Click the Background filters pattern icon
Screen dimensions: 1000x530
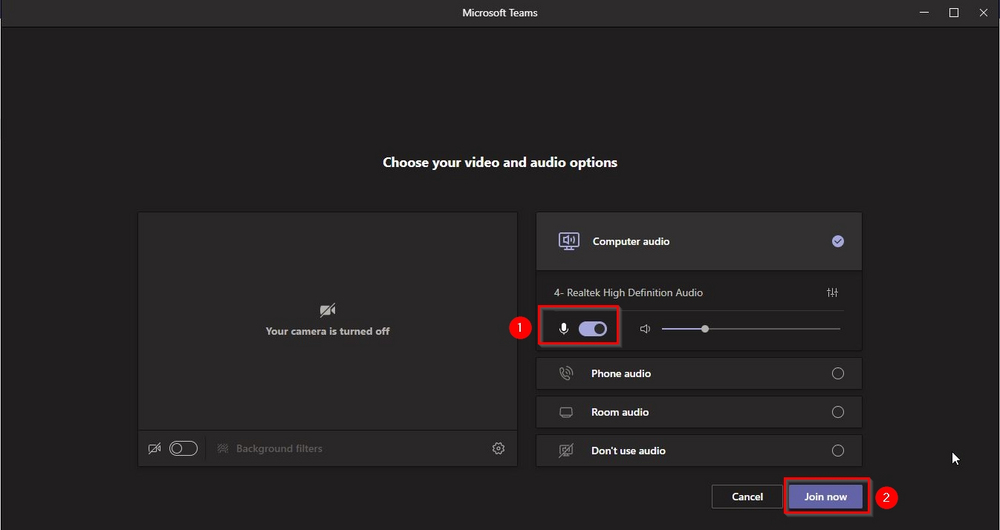(x=223, y=448)
